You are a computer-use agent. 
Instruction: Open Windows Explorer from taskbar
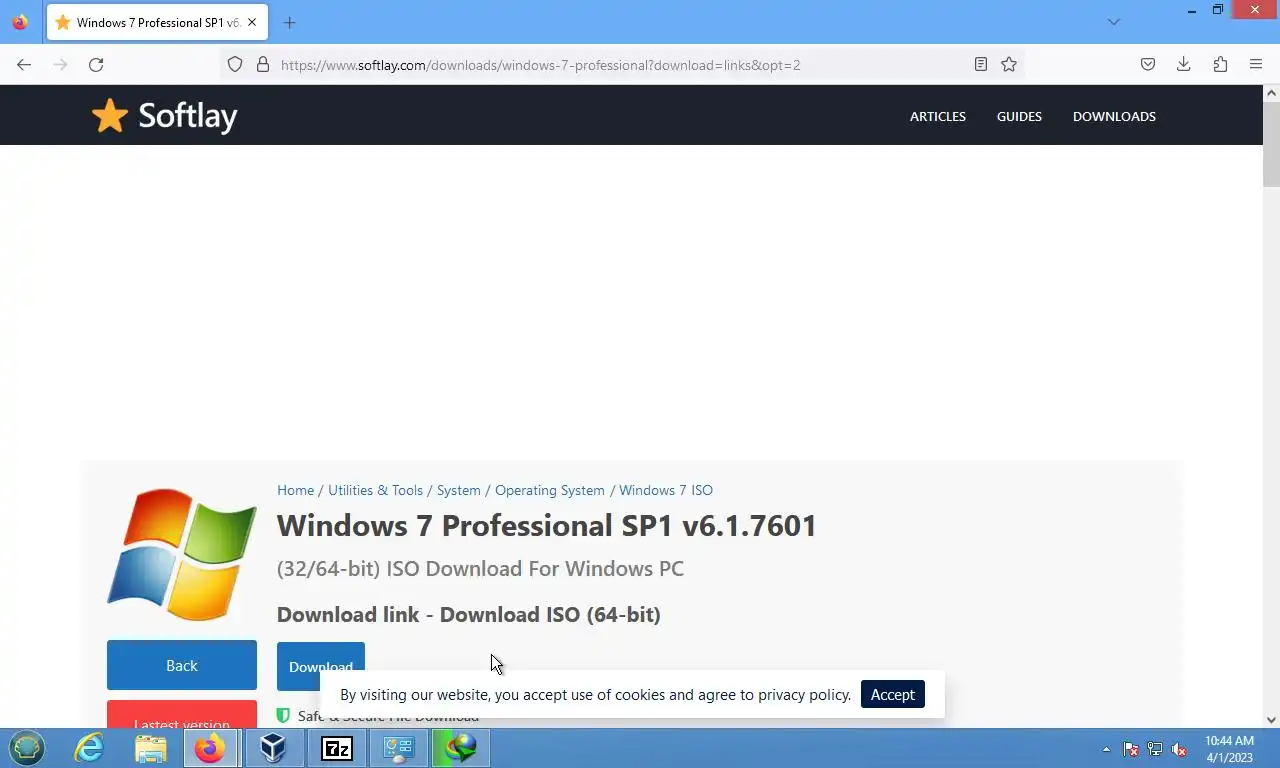[x=151, y=748]
